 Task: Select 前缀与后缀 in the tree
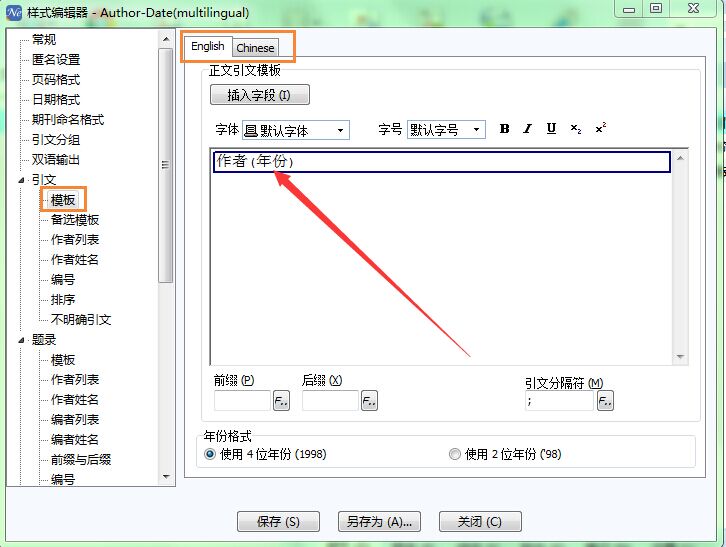(81, 459)
